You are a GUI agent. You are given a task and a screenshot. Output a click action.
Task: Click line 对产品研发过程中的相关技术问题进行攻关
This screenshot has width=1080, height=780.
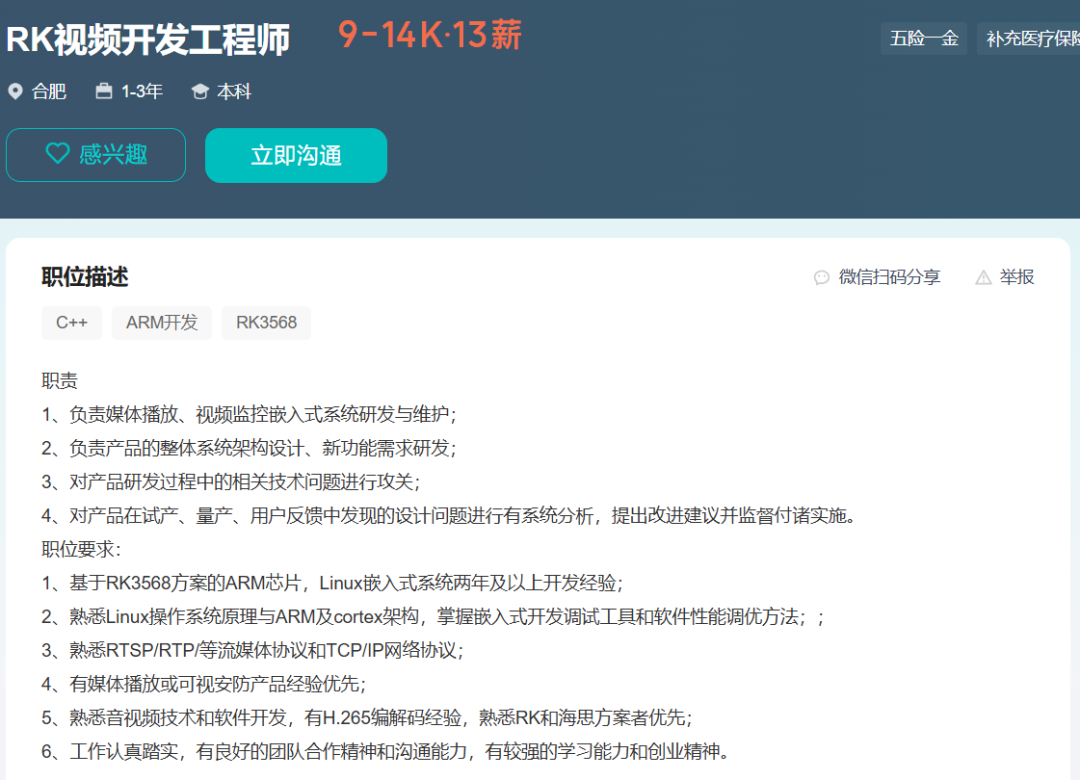click(231, 482)
